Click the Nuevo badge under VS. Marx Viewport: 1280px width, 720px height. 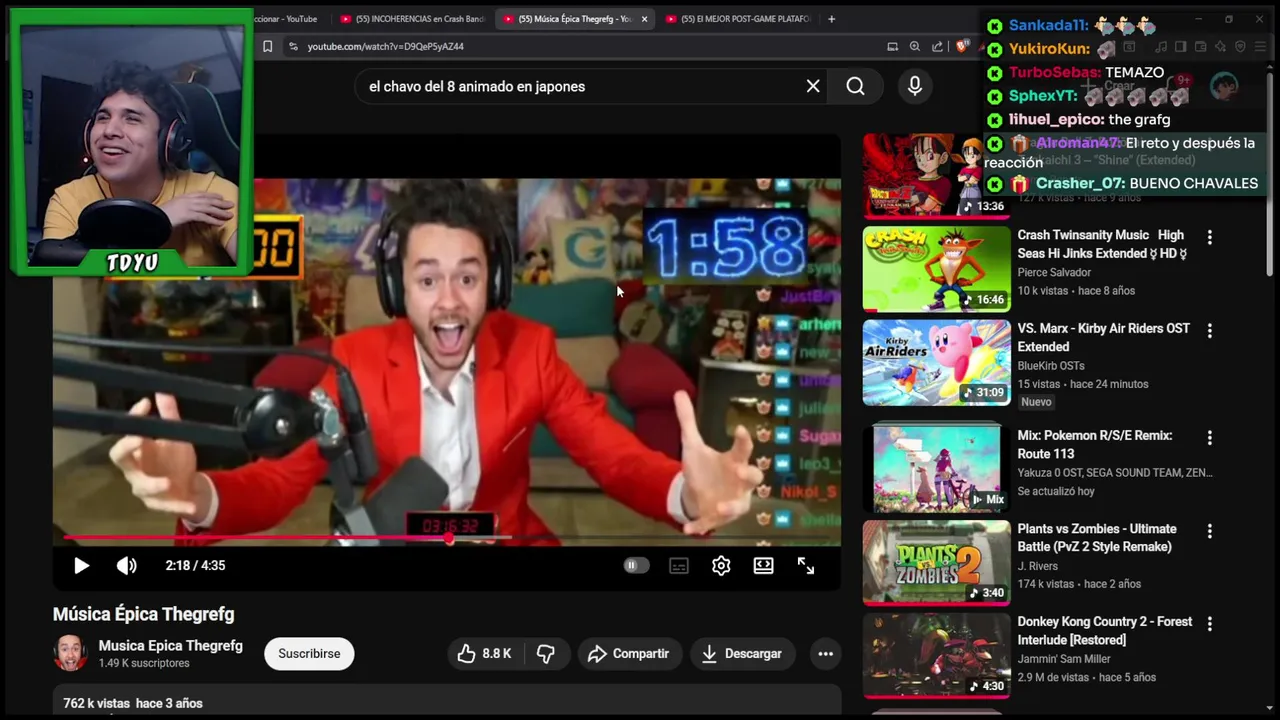pyautogui.click(x=1036, y=402)
